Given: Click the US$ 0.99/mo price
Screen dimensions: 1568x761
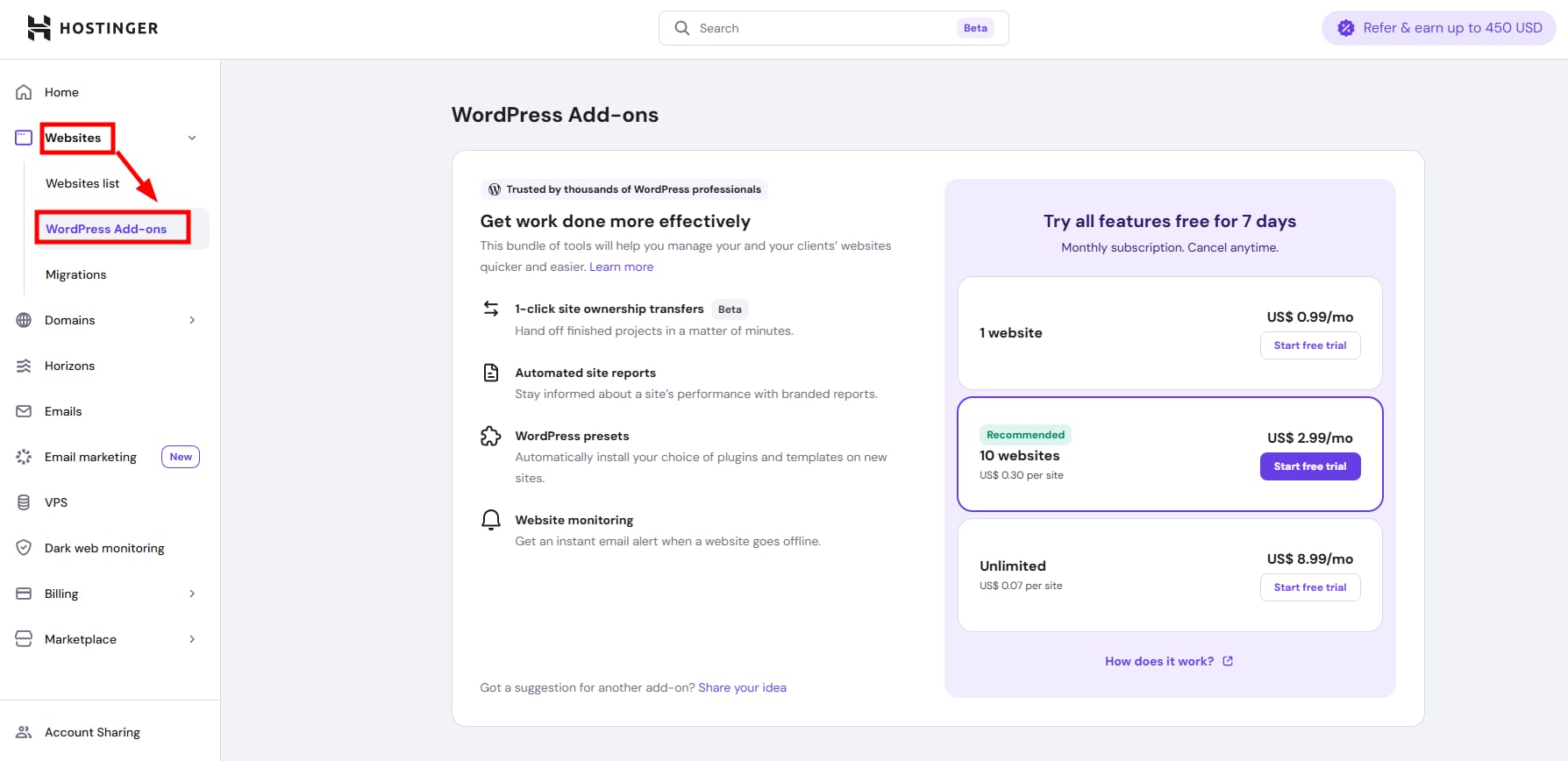Looking at the screenshot, I should point(1310,316).
